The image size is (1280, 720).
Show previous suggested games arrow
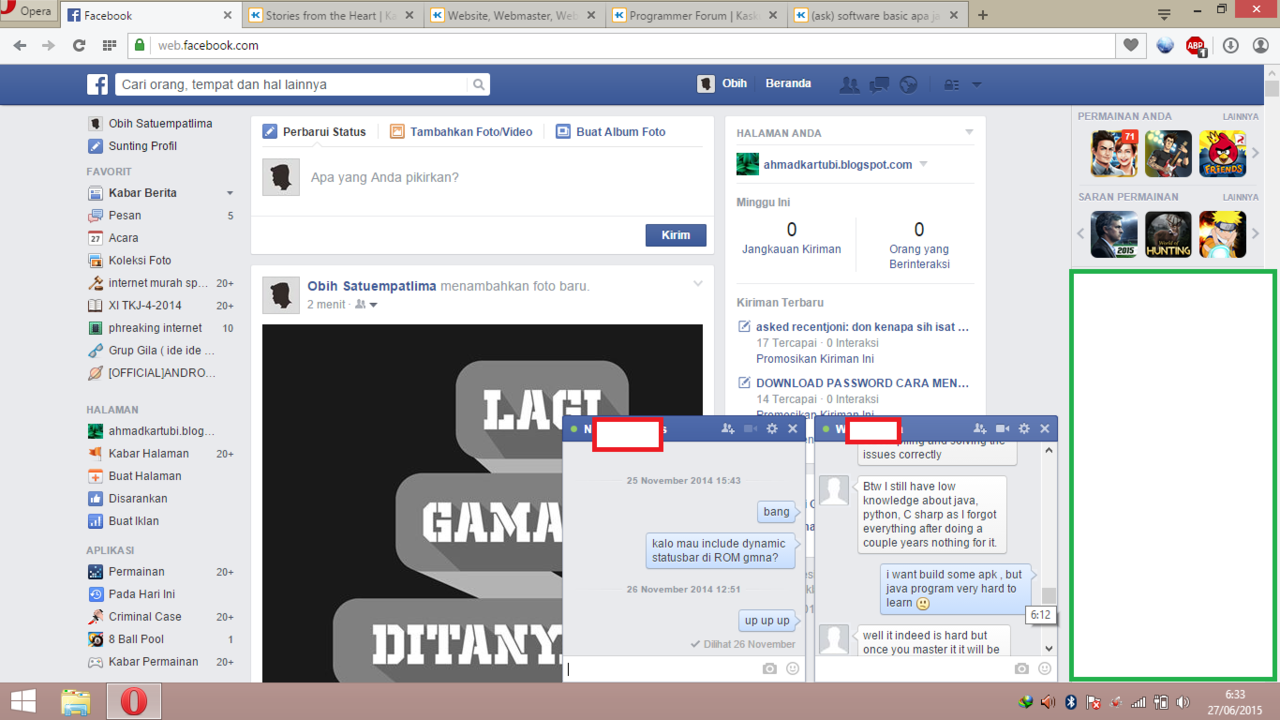click(1081, 234)
